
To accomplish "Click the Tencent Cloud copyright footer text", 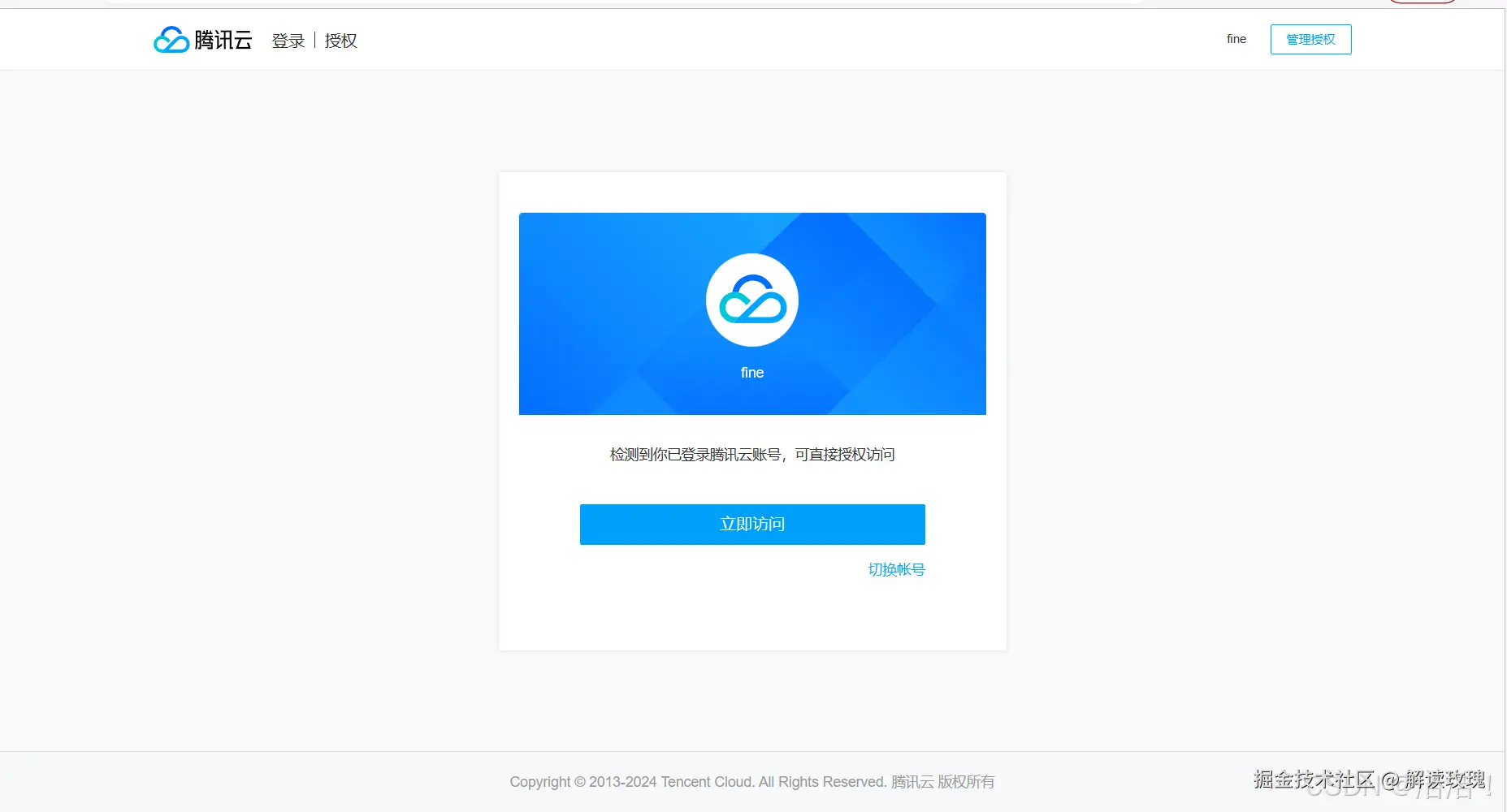I will click(x=752, y=782).
